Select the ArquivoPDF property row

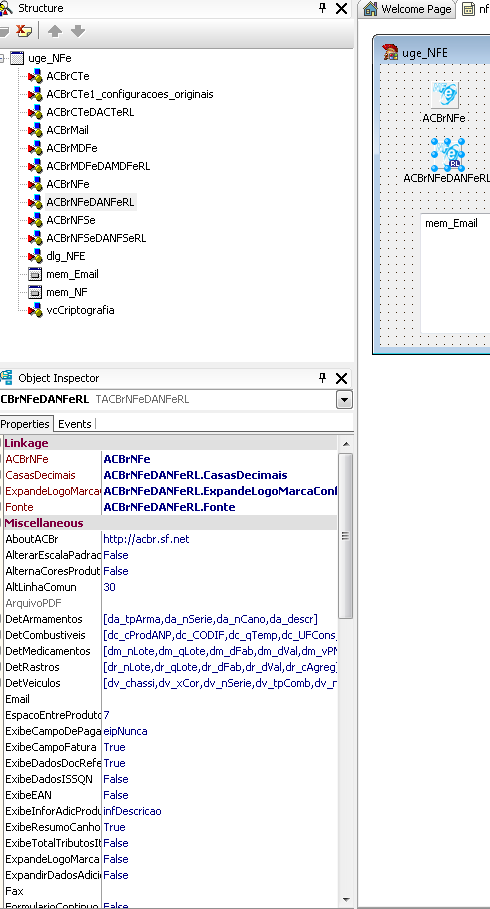tap(170, 603)
